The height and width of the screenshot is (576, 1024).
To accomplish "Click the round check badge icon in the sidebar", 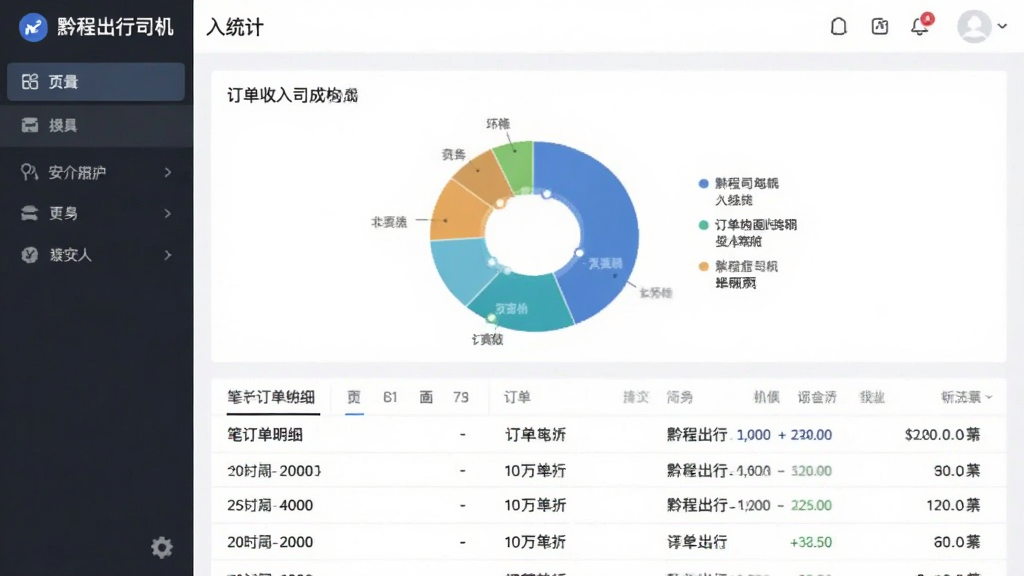I will (29, 255).
